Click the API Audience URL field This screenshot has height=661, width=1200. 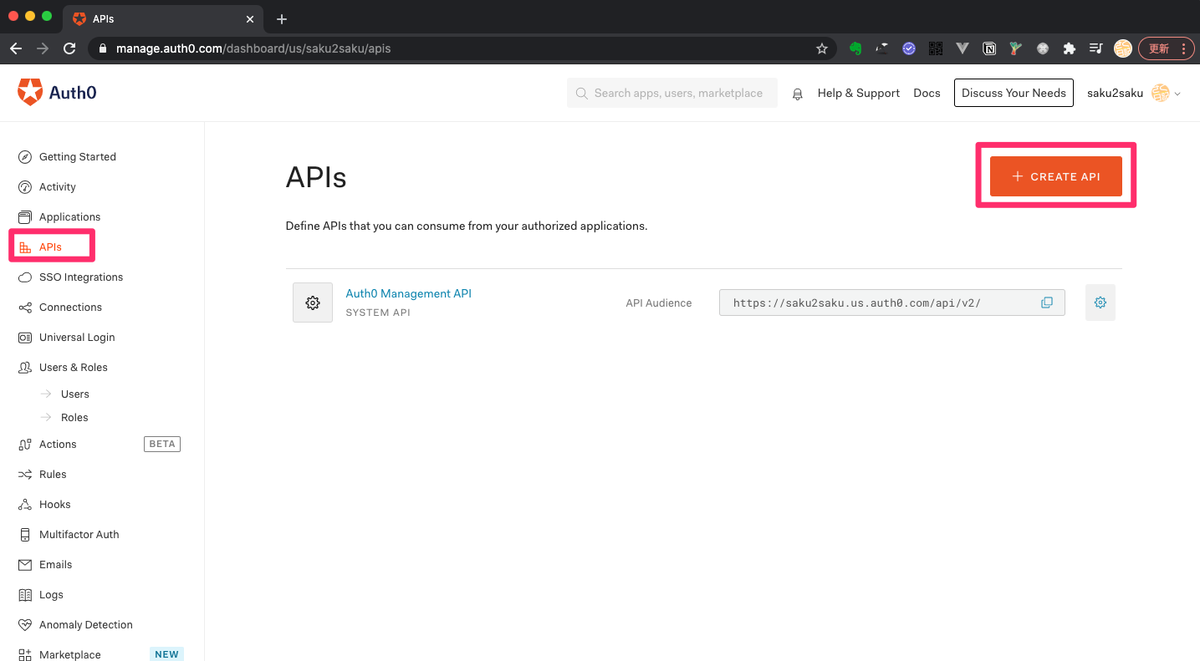click(x=892, y=302)
